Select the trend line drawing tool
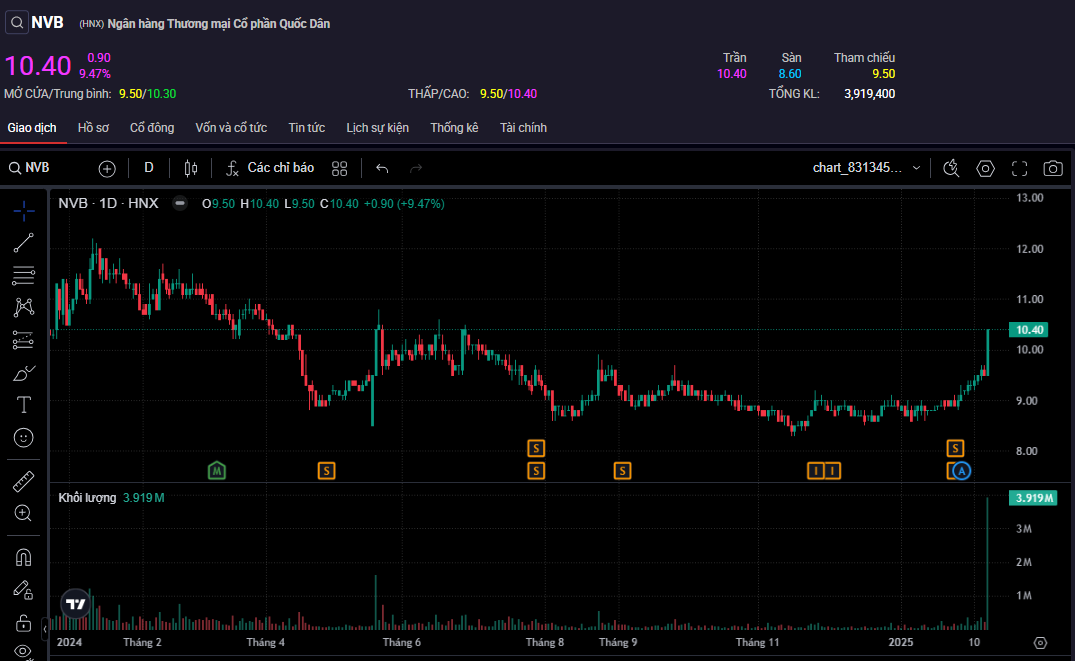The image size is (1075, 661). coord(24,242)
